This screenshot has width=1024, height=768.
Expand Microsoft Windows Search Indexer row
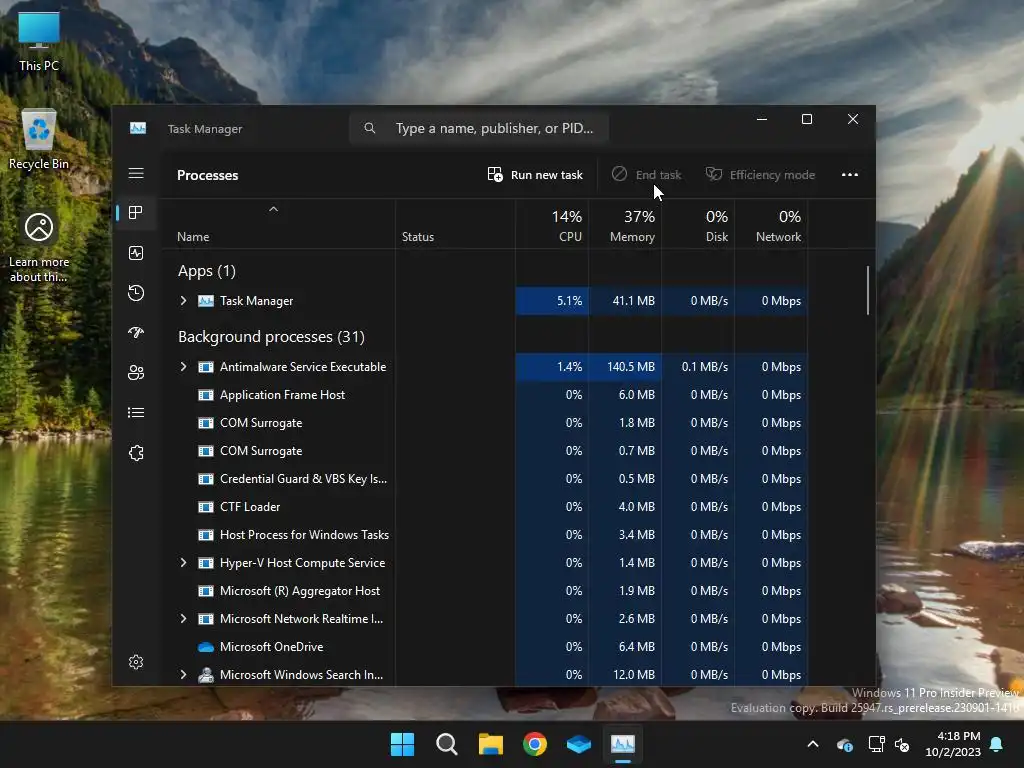(184, 675)
